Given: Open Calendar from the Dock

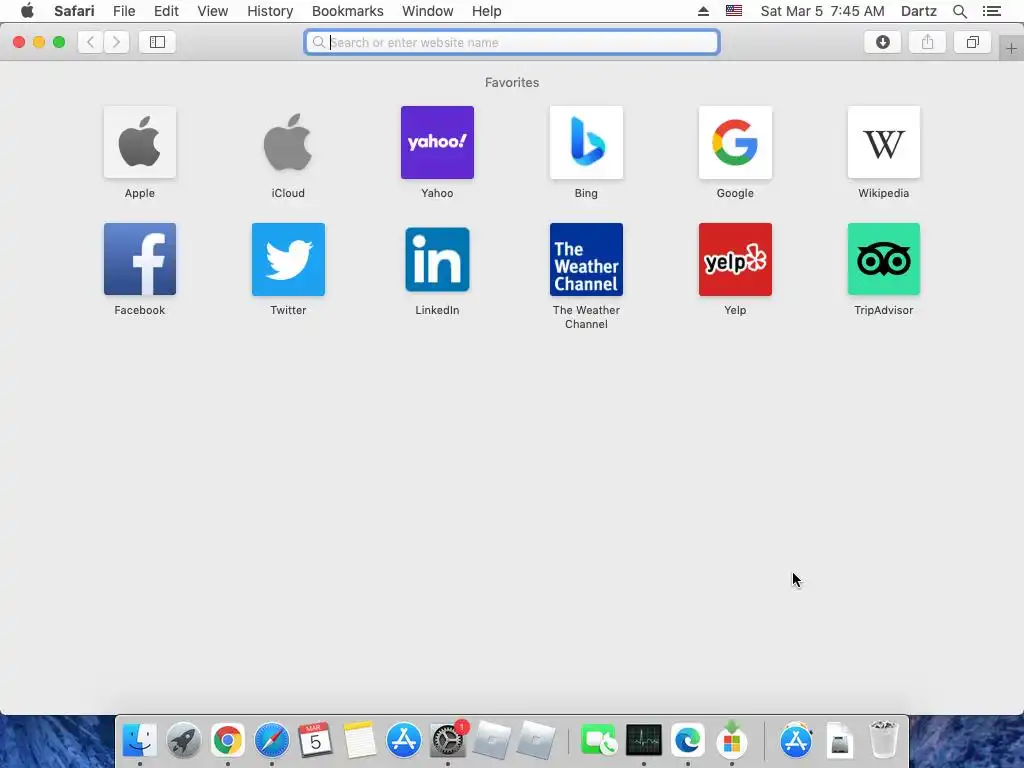Looking at the screenshot, I should tap(315, 741).
